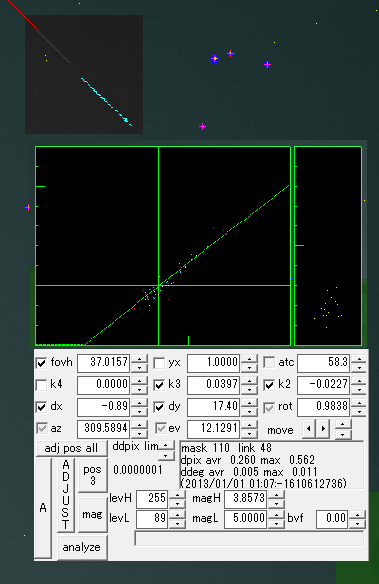Image resolution: width=379 pixels, height=584 pixels.
Task: Enable the atc checkbox
Action: pyautogui.click(x=269, y=362)
